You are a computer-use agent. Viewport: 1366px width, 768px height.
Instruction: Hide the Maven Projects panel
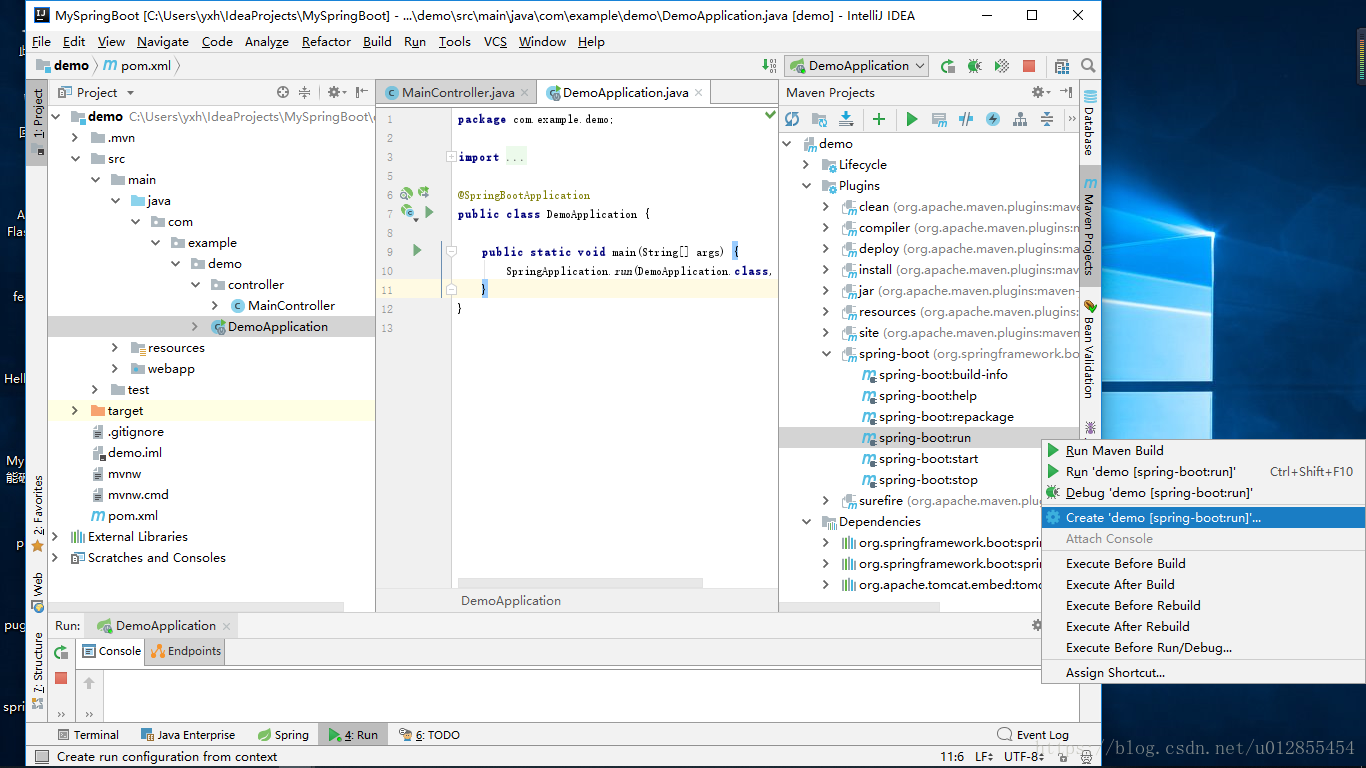click(x=1067, y=92)
